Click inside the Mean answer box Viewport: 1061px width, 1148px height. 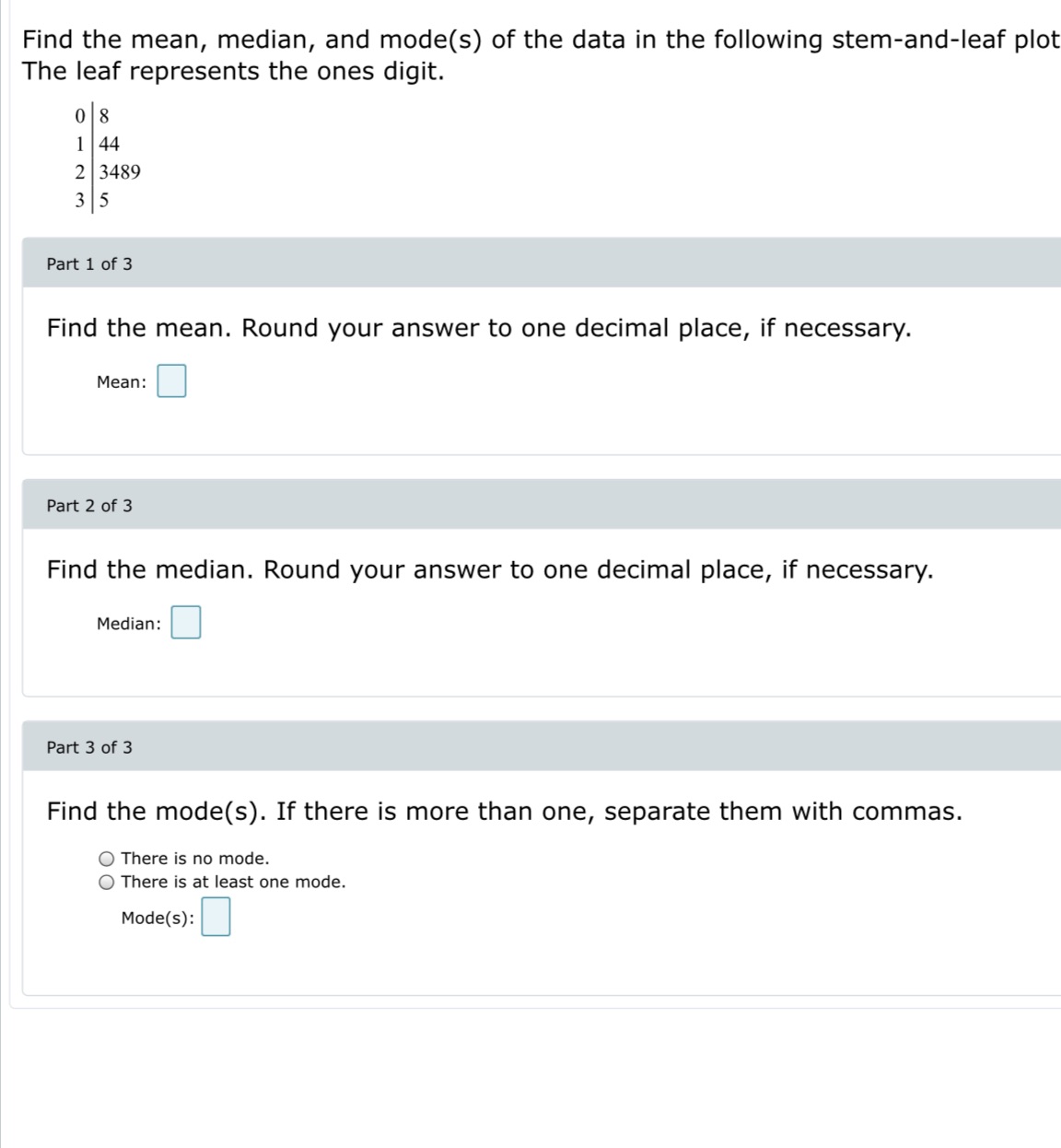[x=171, y=381]
